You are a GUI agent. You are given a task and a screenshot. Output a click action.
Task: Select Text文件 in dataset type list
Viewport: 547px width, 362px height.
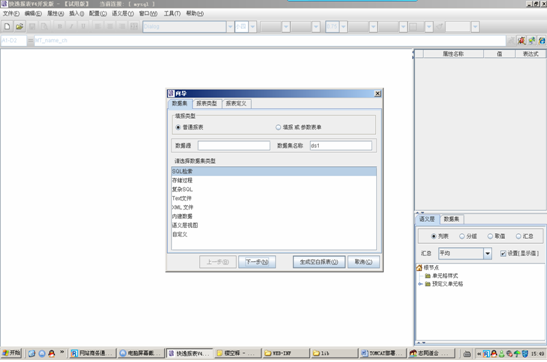tap(274, 198)
